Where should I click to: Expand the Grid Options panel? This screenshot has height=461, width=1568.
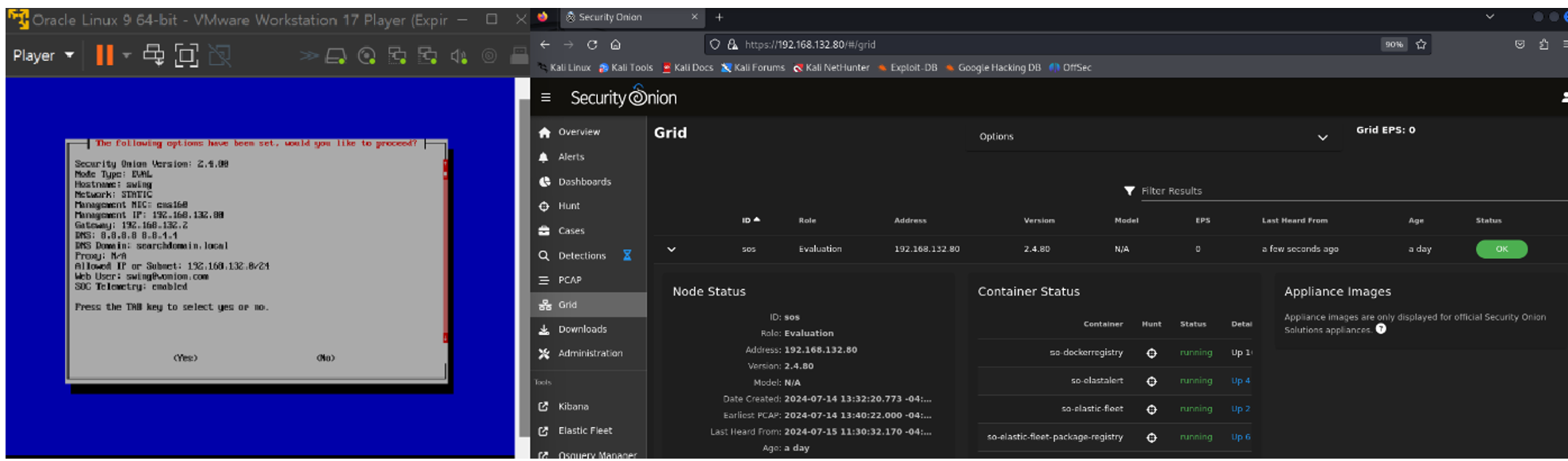click(x=1322, y=137)
